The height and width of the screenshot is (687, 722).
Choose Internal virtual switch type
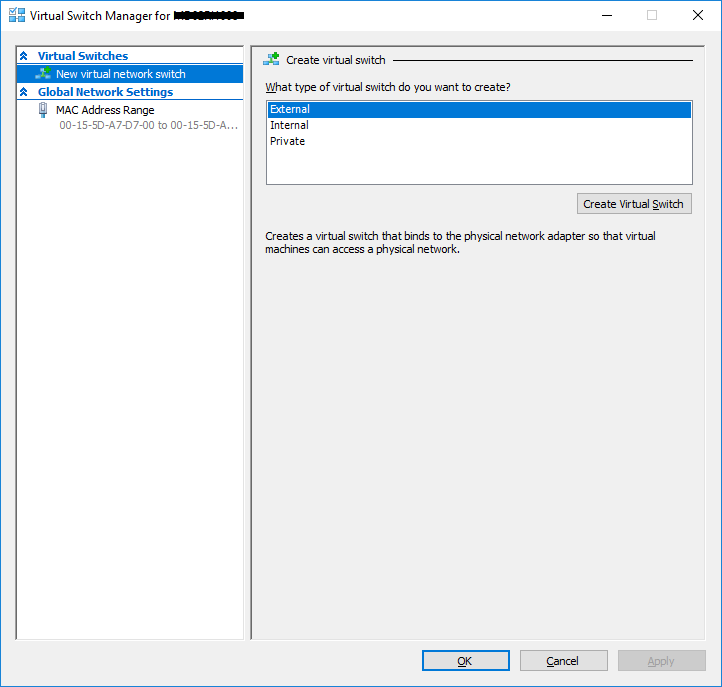pyautogui.click(x=289, y=125)
